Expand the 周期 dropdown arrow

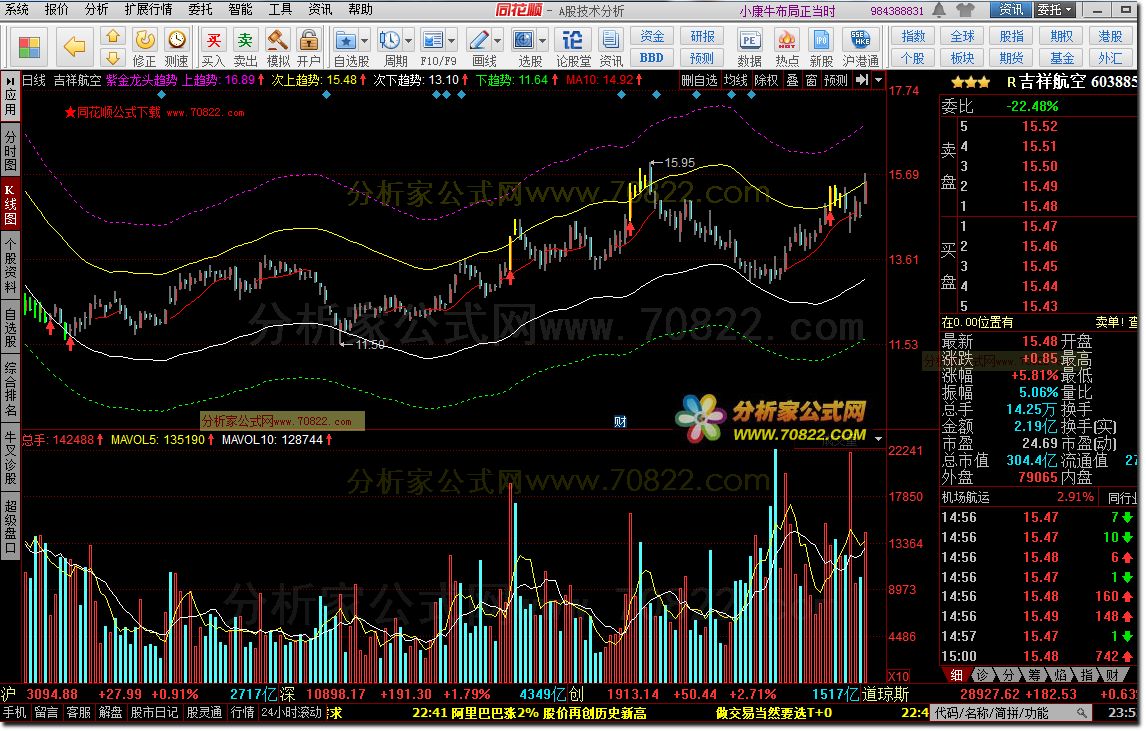(409, 40)
